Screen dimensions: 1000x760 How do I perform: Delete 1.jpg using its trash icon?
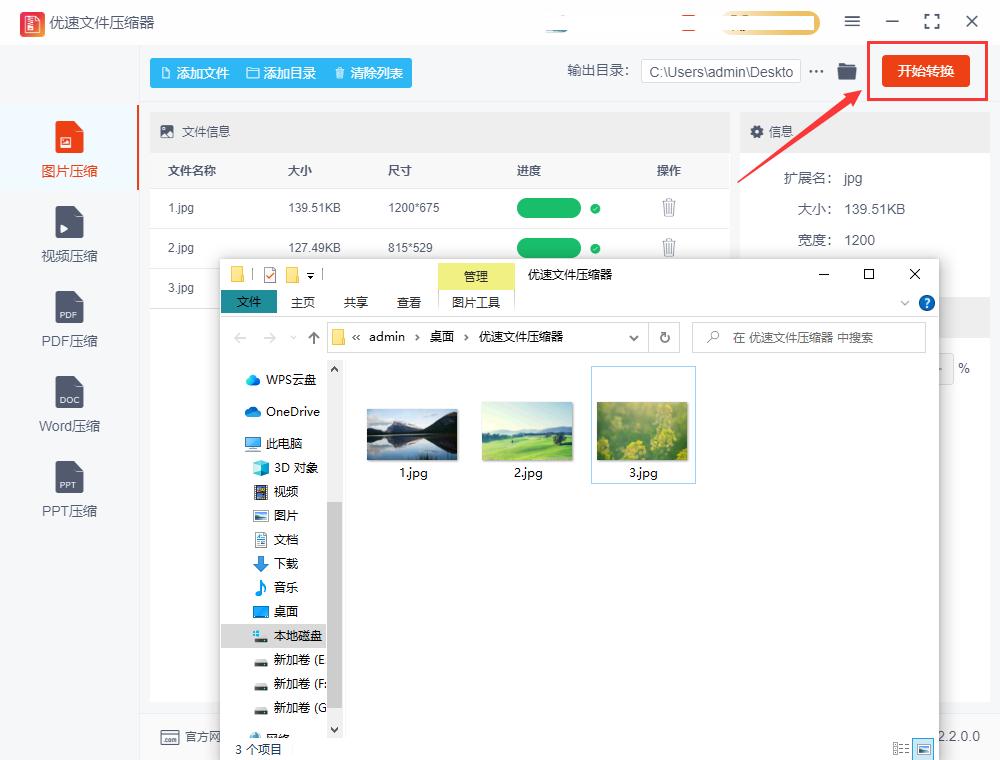(668, 207)
